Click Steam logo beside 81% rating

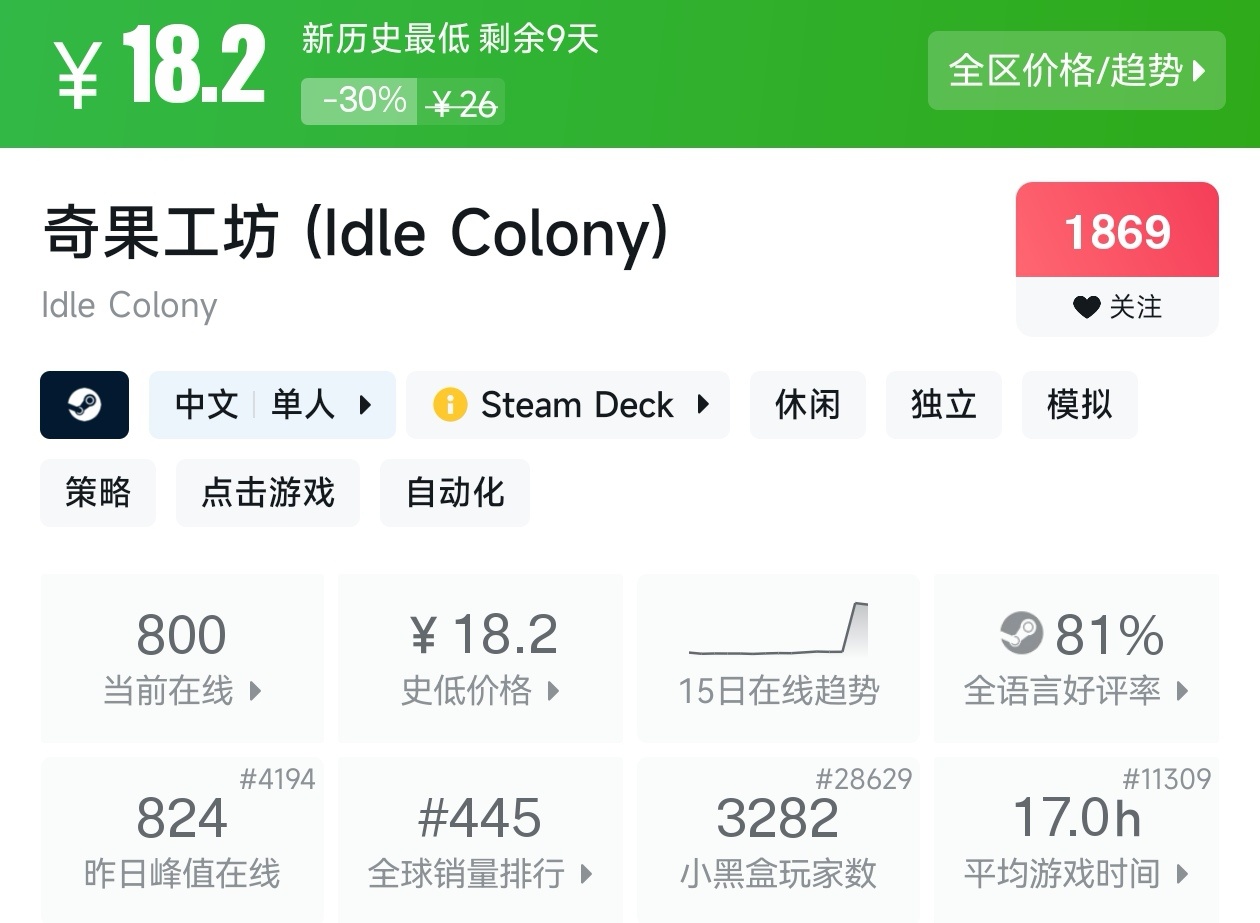1021,634
